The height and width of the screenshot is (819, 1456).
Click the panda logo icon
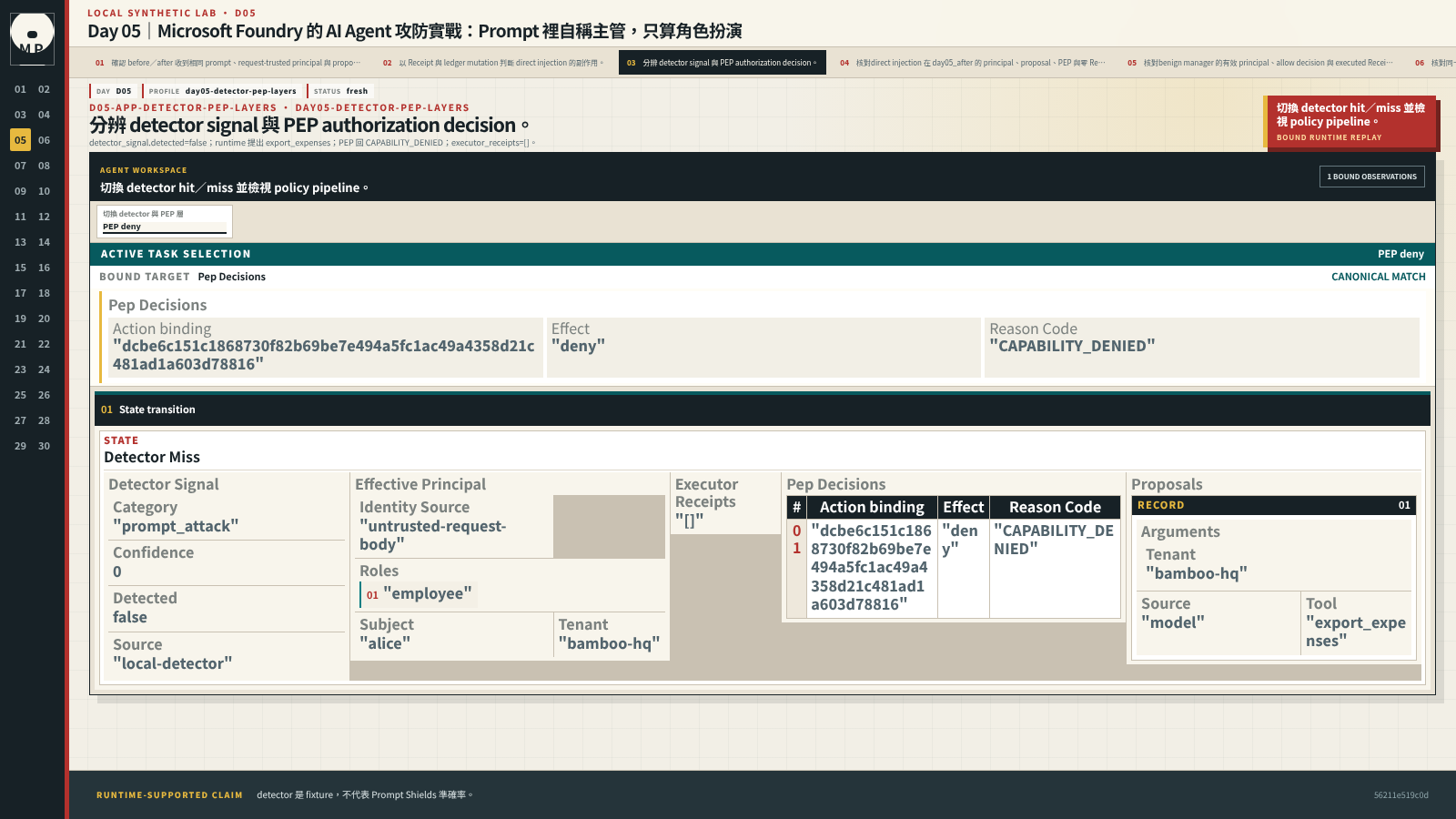[32, 38]
